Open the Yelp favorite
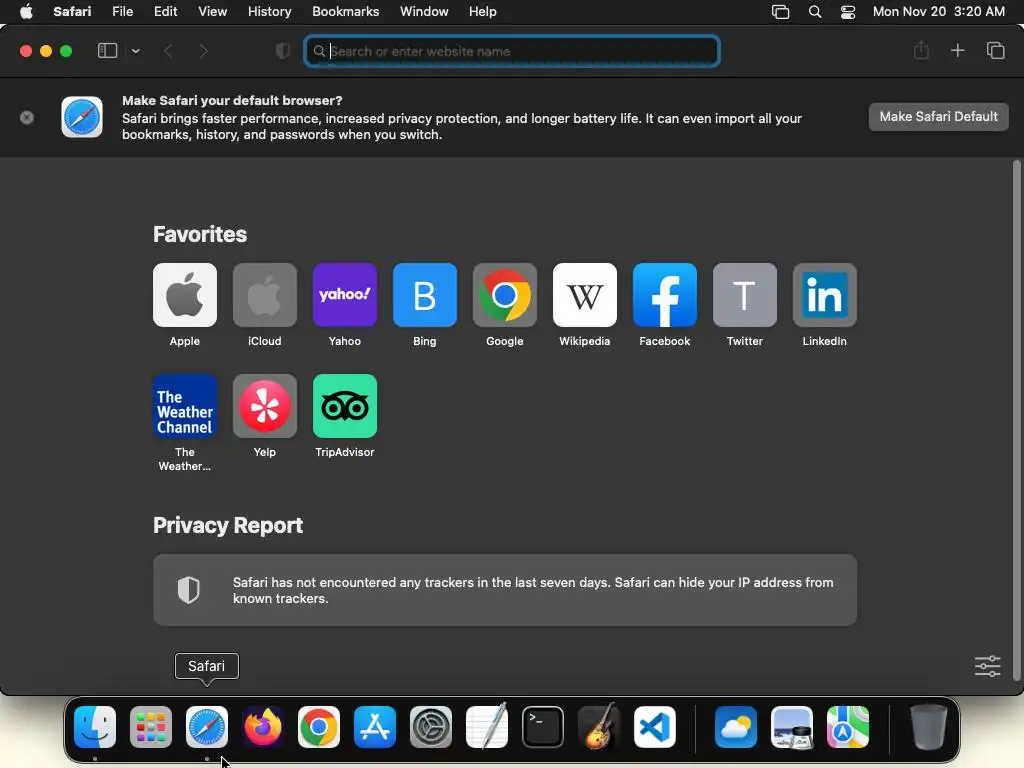 tap(264, 406)
